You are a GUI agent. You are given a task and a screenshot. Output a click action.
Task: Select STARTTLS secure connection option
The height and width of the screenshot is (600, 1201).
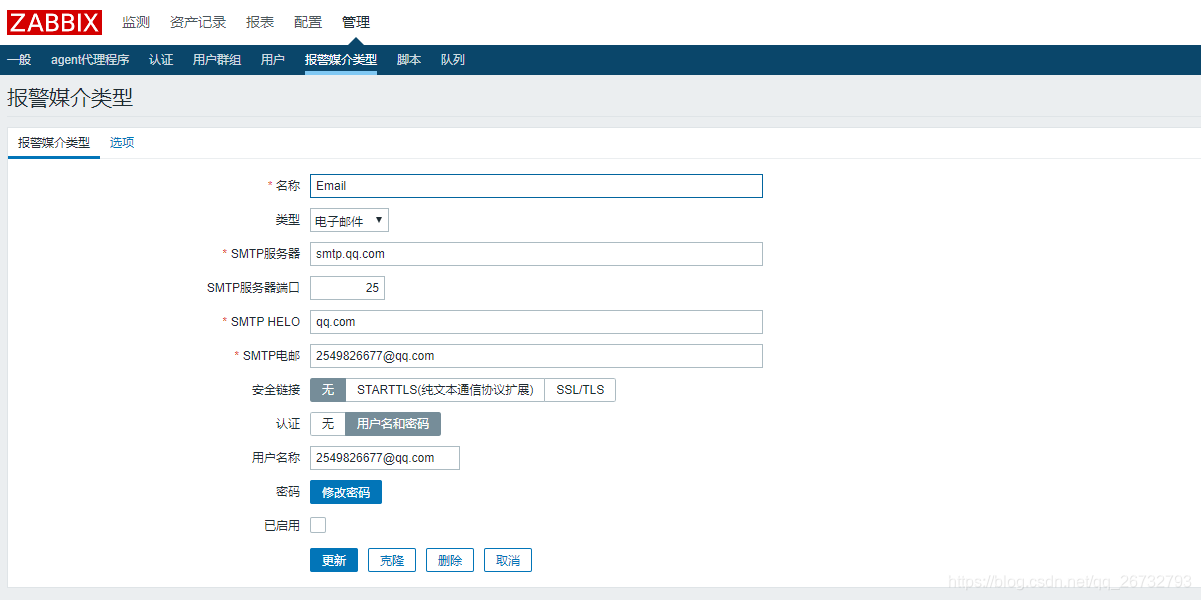(446, 390)
